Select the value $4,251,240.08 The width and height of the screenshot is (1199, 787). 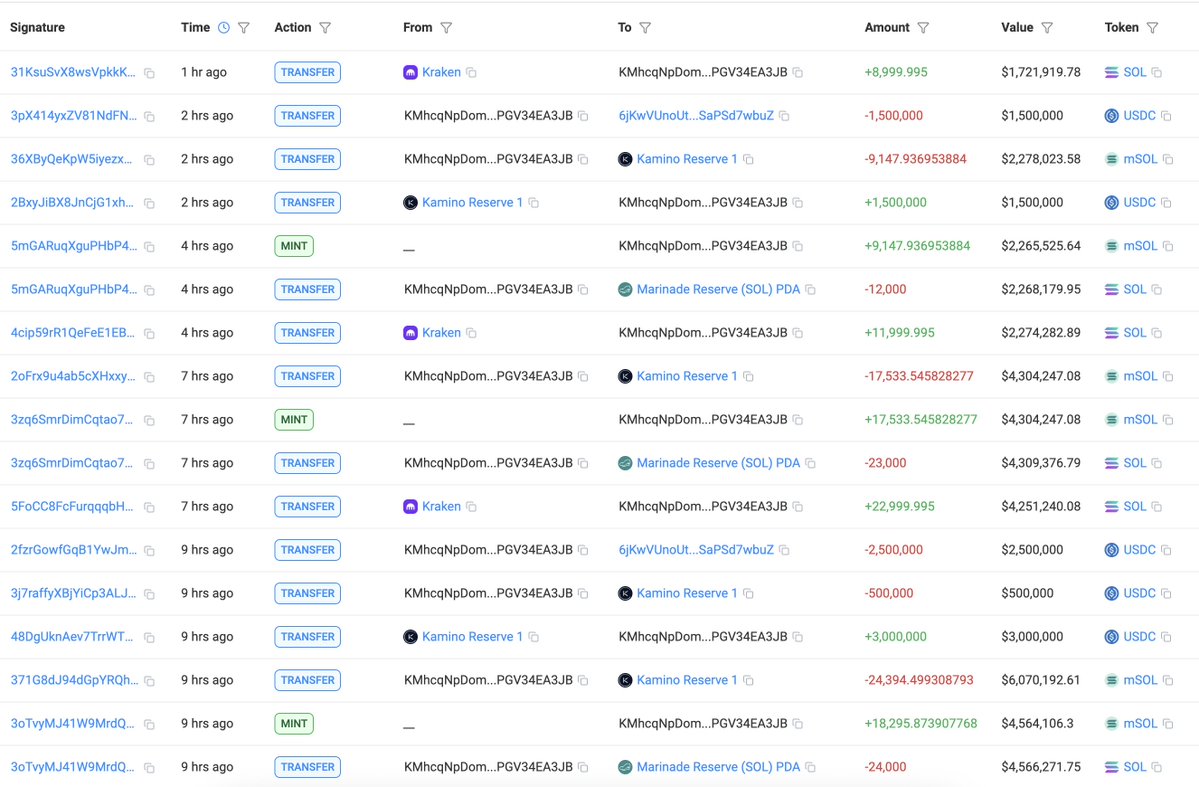tap(1041, 506)
